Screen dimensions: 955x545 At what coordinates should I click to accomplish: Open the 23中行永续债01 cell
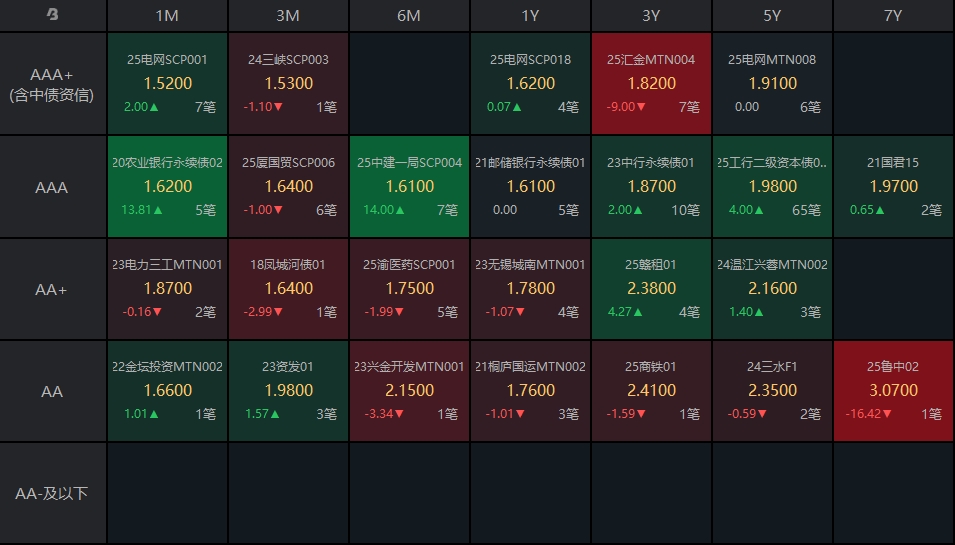tap(651, 186)
